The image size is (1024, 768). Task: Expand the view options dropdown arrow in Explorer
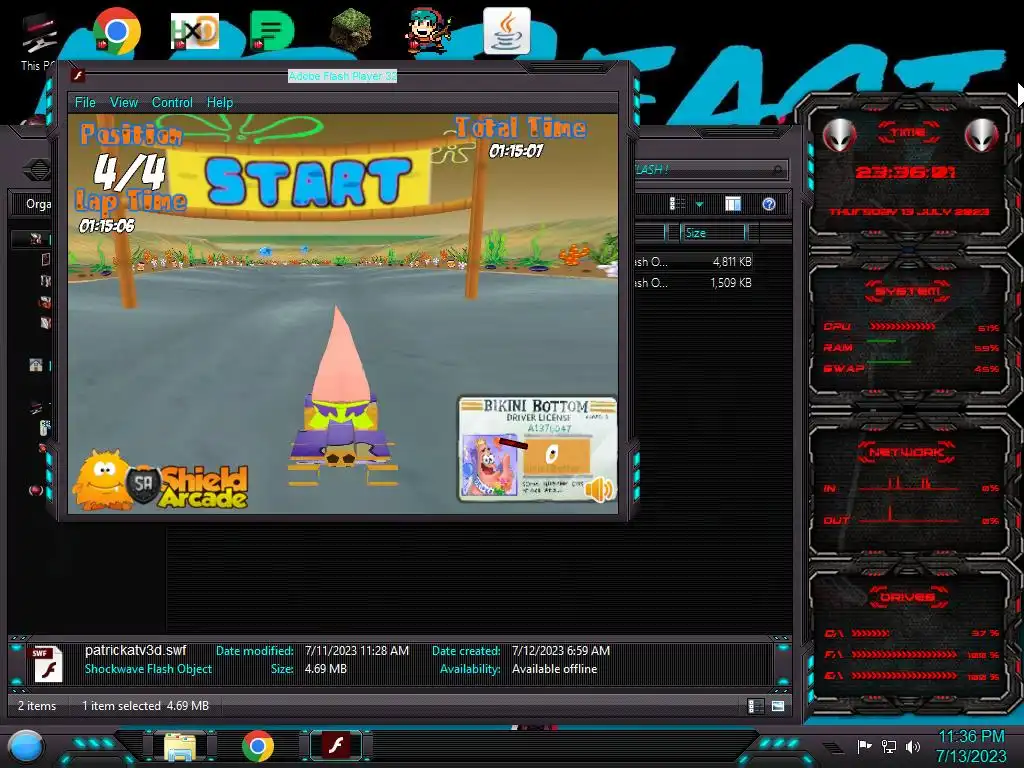tap(699, 204)
